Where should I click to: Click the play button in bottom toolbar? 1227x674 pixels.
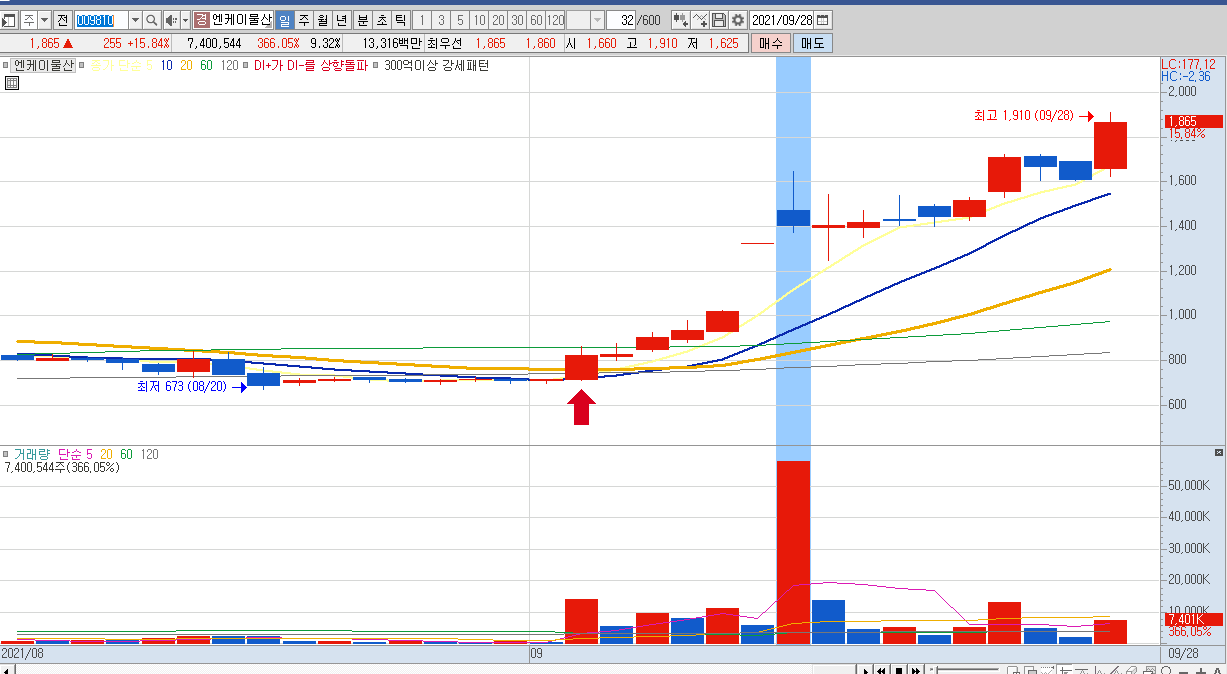coord(866,668)
